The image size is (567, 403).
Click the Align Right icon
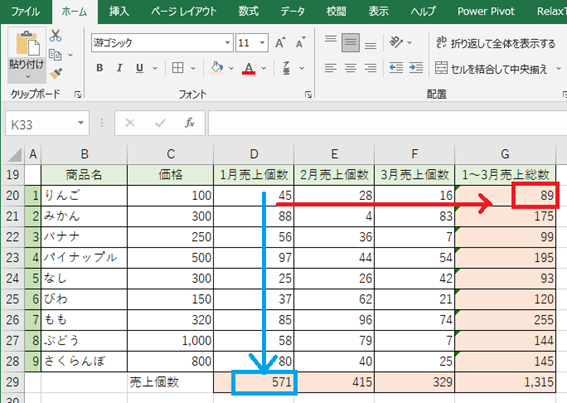click(x=370, y=68)
